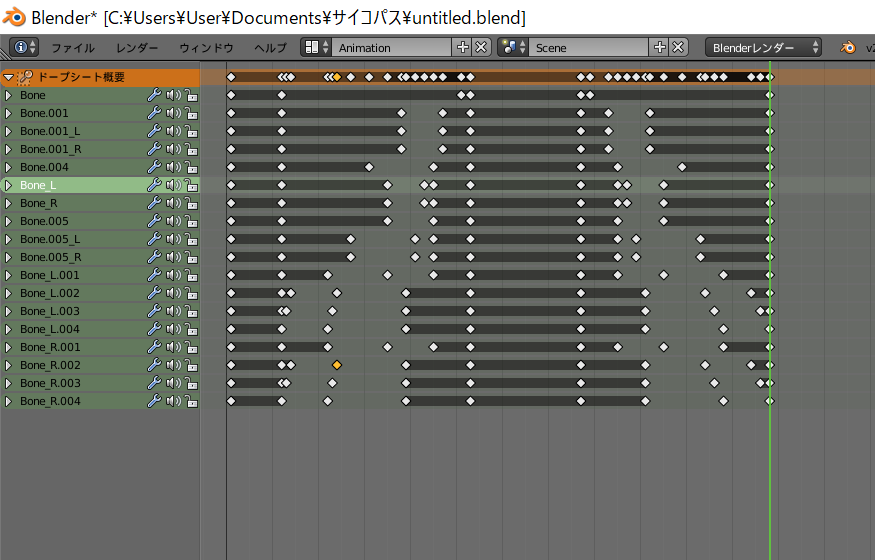Click the wrench icon on the Bone_R.004 row
875x560 pixels.
(x=154, y=401)
